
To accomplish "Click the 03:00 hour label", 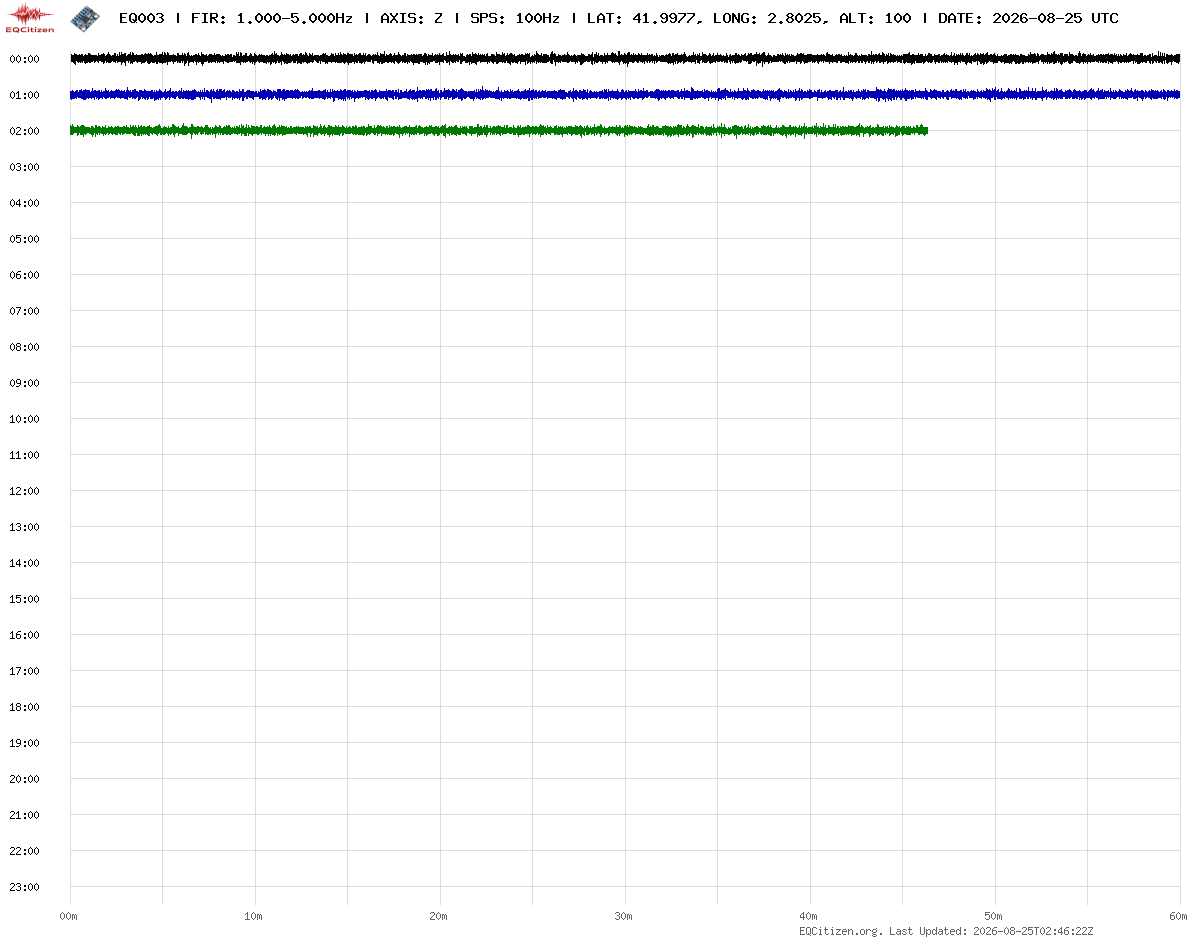I will 24,167.
